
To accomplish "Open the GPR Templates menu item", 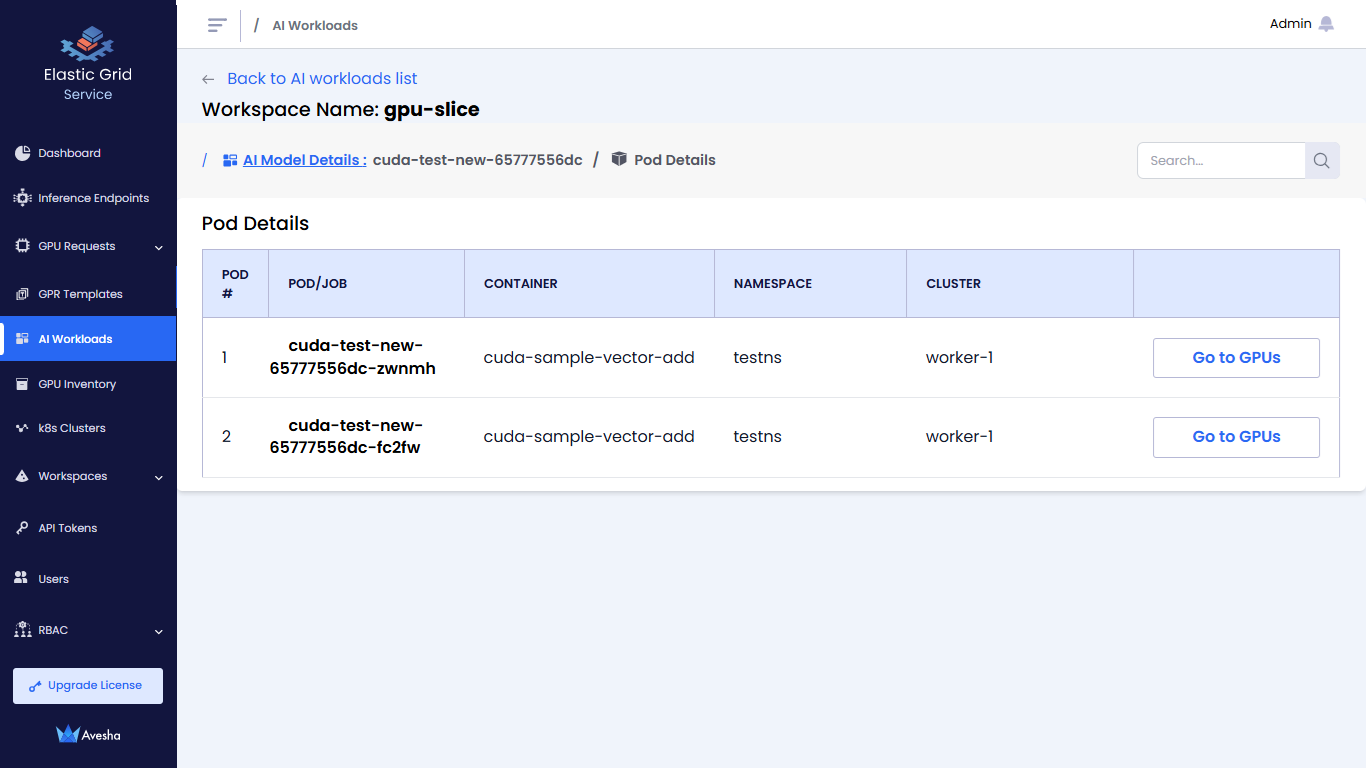I will click(x=80, y=294).
